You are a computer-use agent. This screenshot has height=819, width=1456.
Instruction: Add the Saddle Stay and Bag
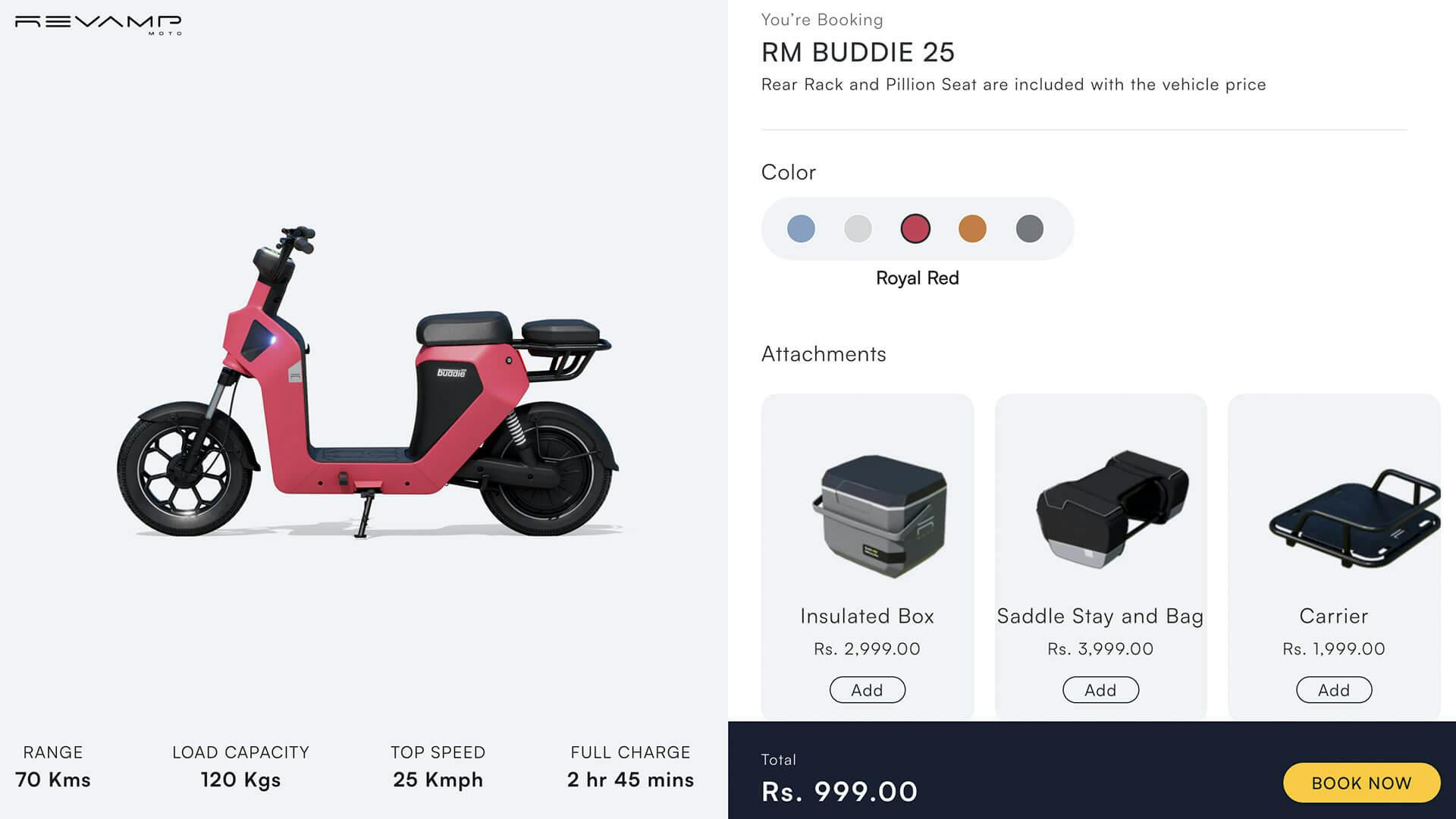point(1100,690)
